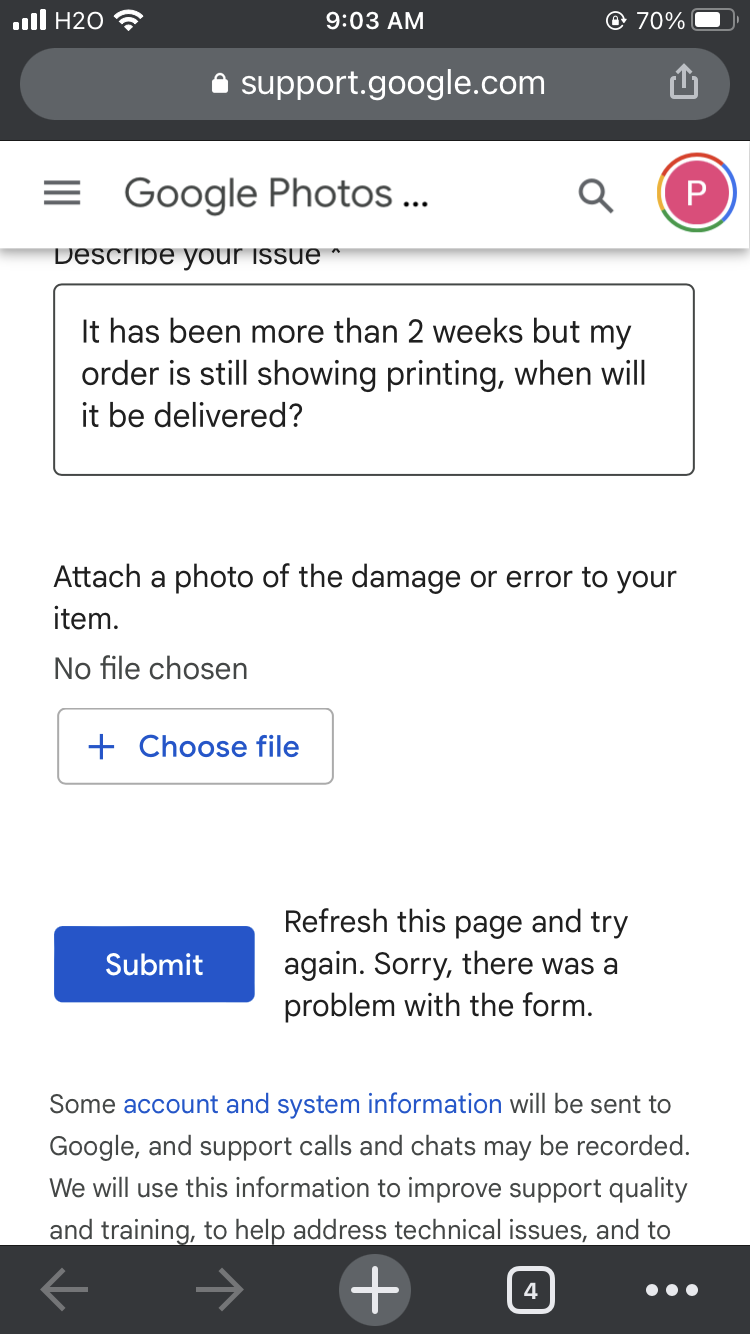Tap the lock icon beside the URL
This screenshot has width=750, height=1334.
point(221,84)
